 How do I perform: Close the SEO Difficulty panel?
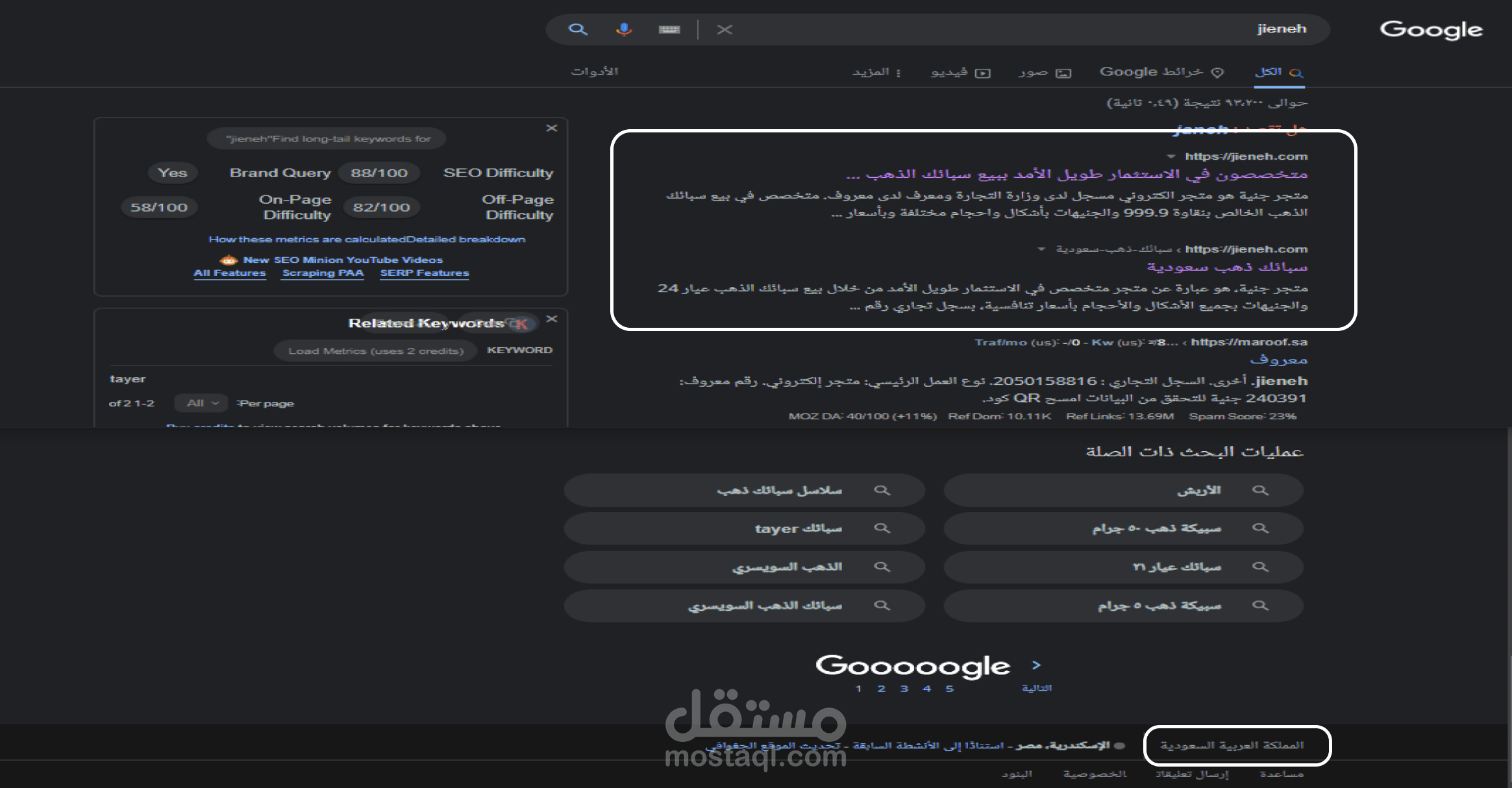[x=551, y=129]
